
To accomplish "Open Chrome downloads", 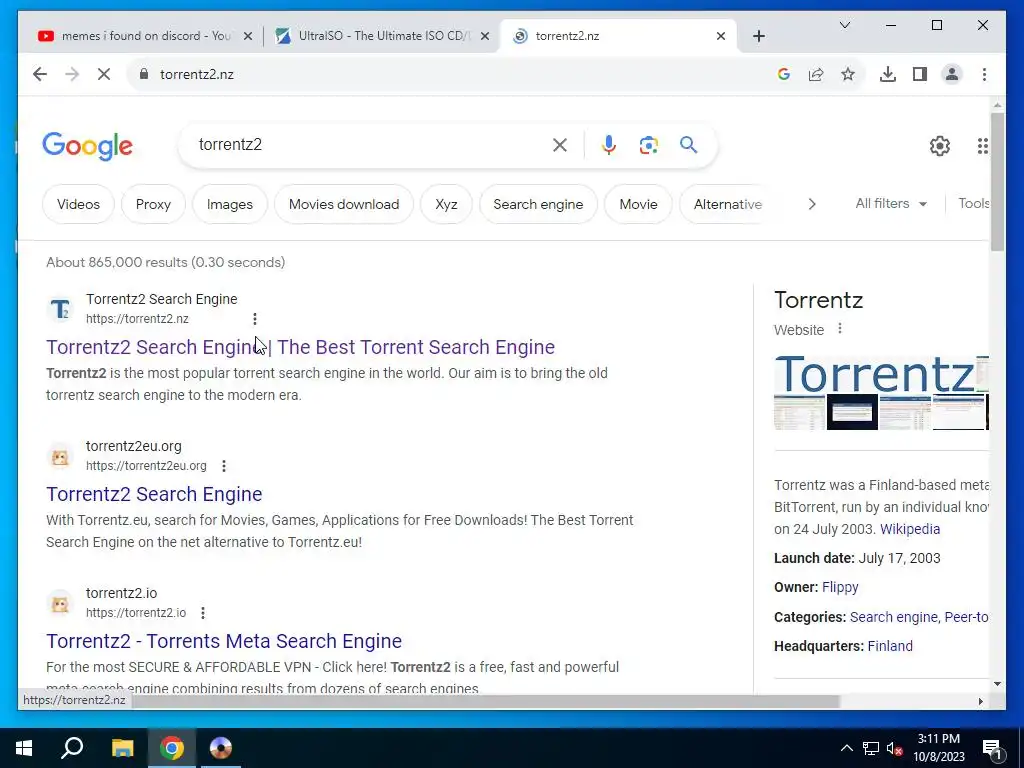I will tap(888, 74).
